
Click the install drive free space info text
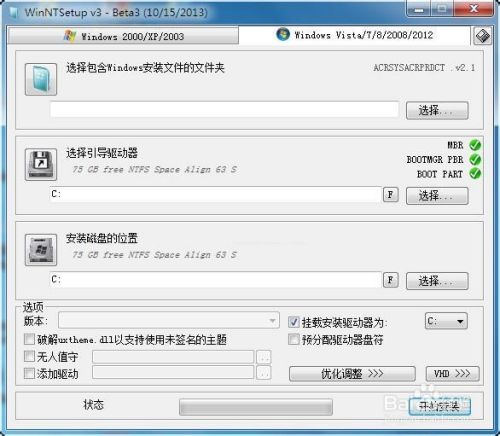155,255
